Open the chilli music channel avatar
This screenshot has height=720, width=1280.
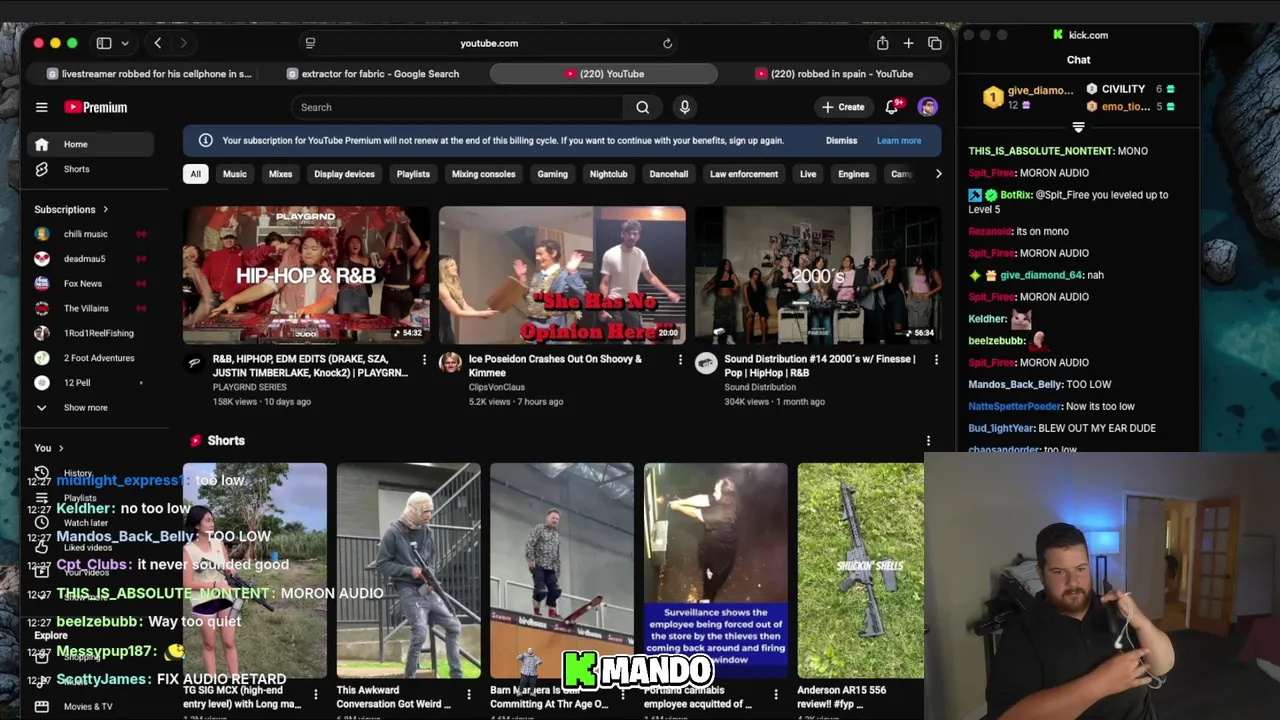(42, 234)
